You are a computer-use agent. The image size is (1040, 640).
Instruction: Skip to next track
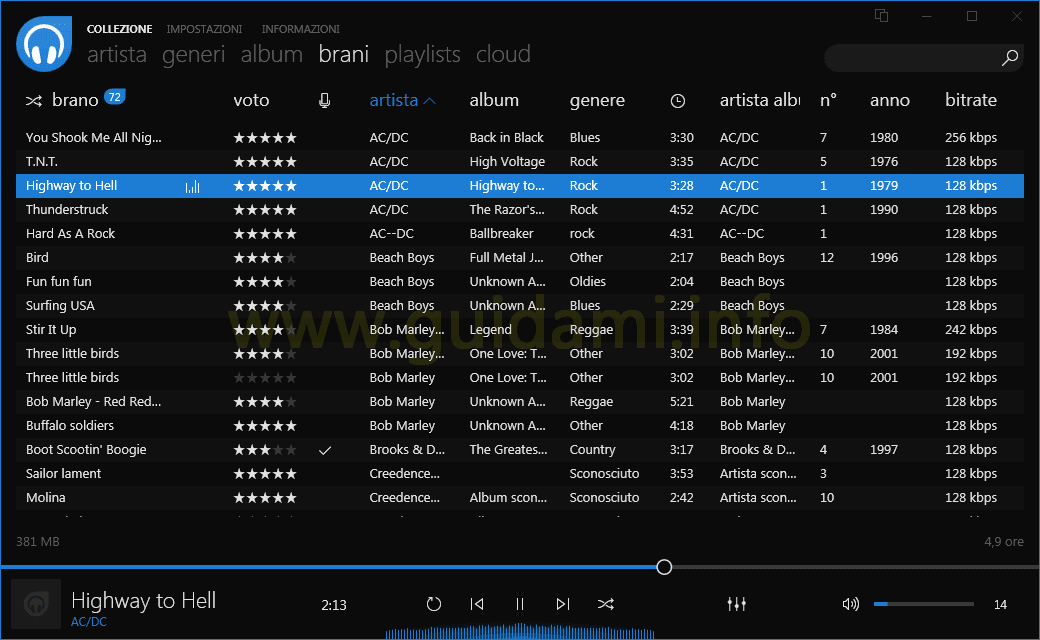coord(562,604)
